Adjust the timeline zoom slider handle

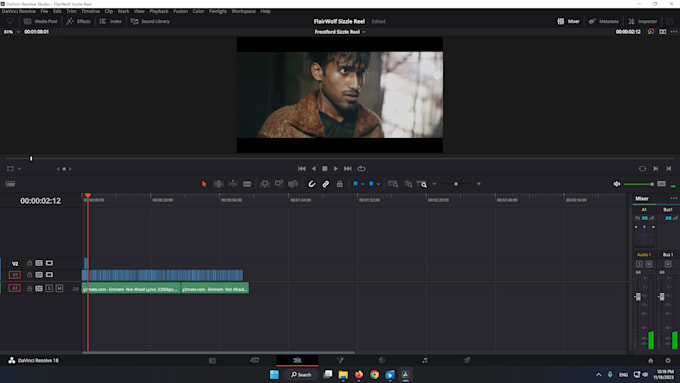(456, 184)
